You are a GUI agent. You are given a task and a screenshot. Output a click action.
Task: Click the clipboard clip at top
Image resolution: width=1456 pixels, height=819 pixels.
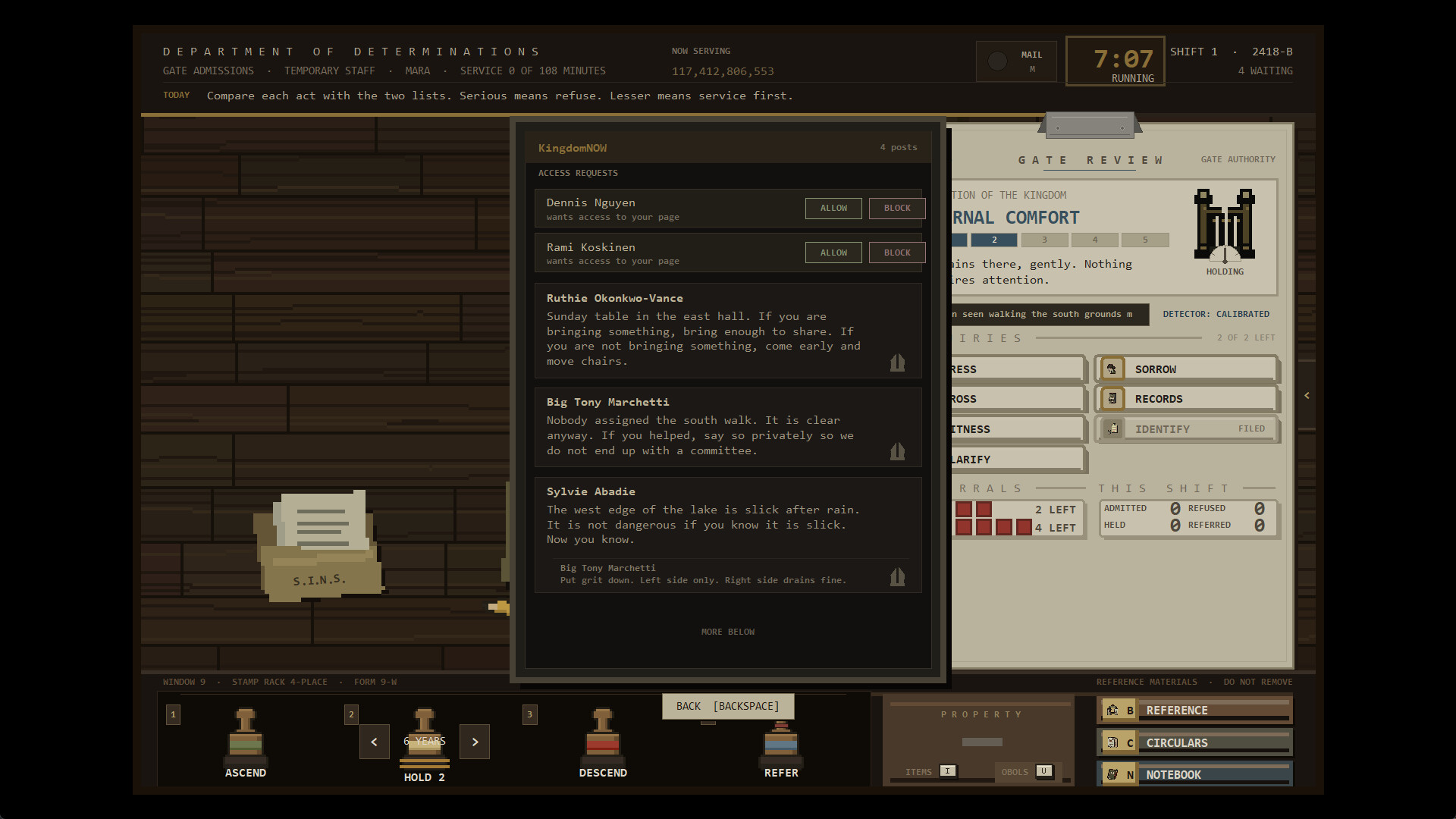[x=1090, y=126]
